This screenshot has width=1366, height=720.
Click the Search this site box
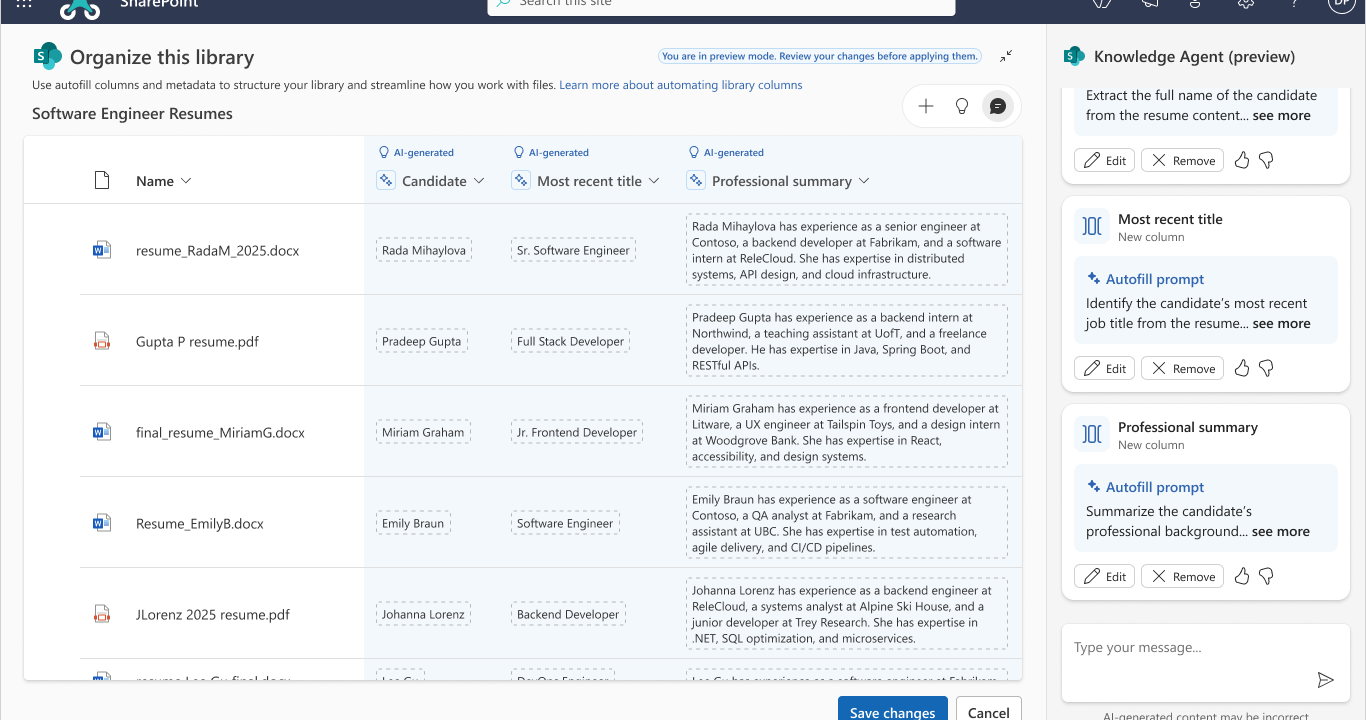pyautogui.click(x=721, y=7)
